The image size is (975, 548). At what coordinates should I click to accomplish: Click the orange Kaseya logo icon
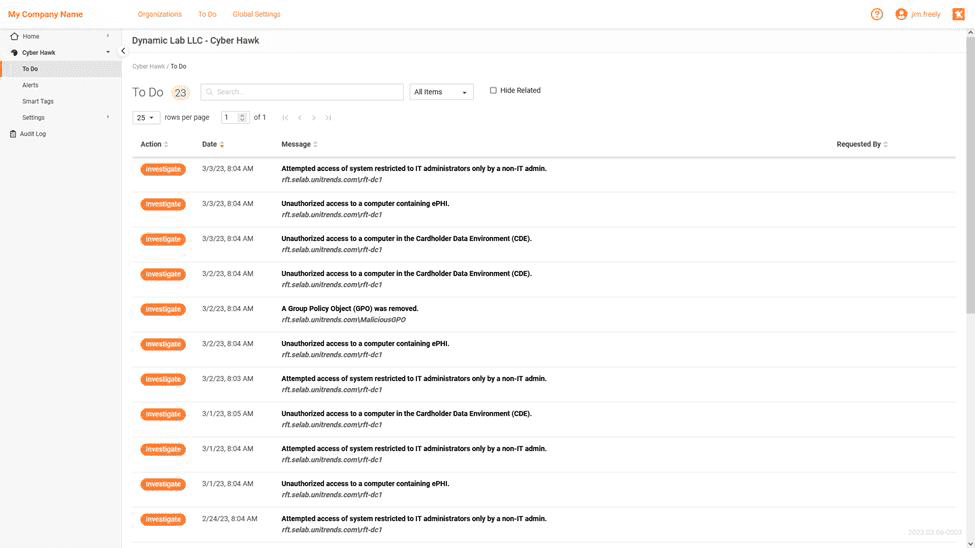tap(958, 14)
